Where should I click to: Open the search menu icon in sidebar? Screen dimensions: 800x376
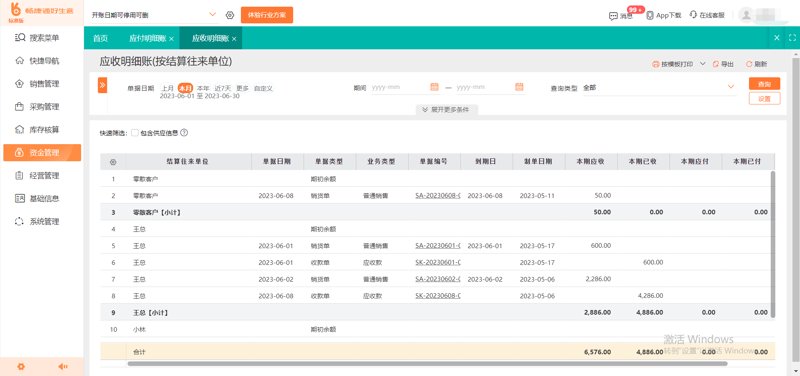pyautogui.click(x=20, y=37)
